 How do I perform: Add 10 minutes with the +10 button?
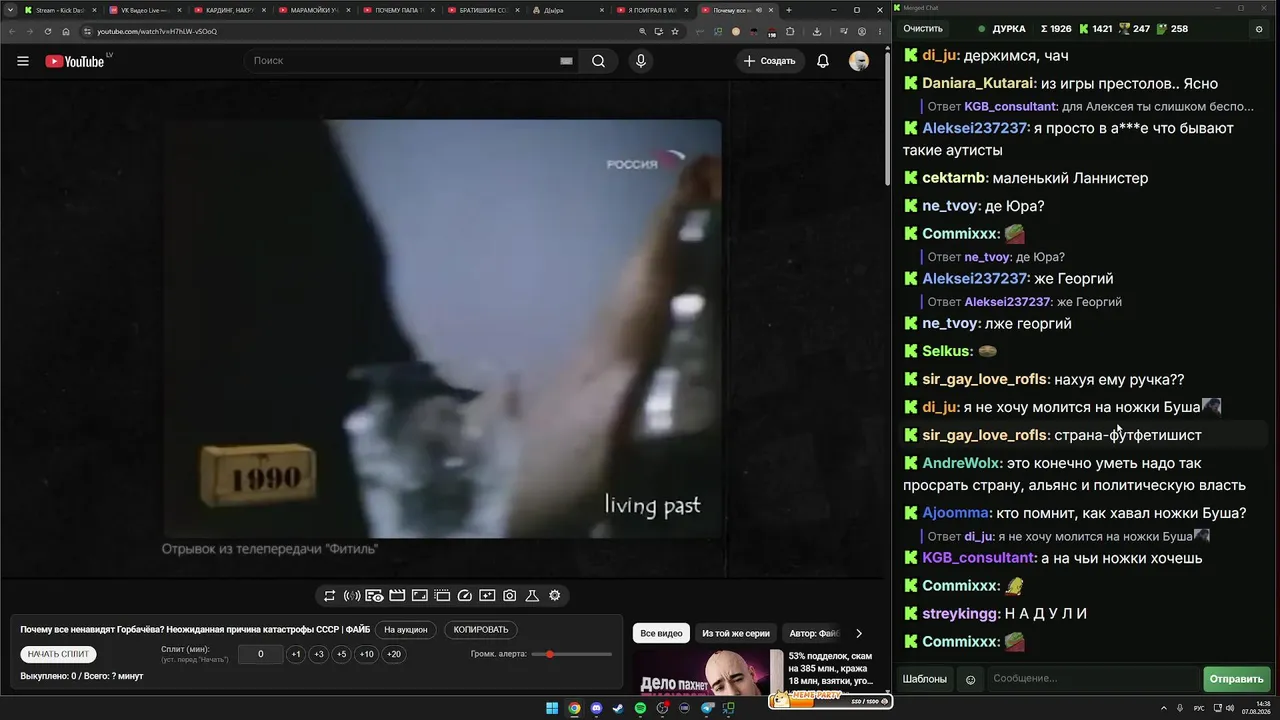click(x=367, y=654)
